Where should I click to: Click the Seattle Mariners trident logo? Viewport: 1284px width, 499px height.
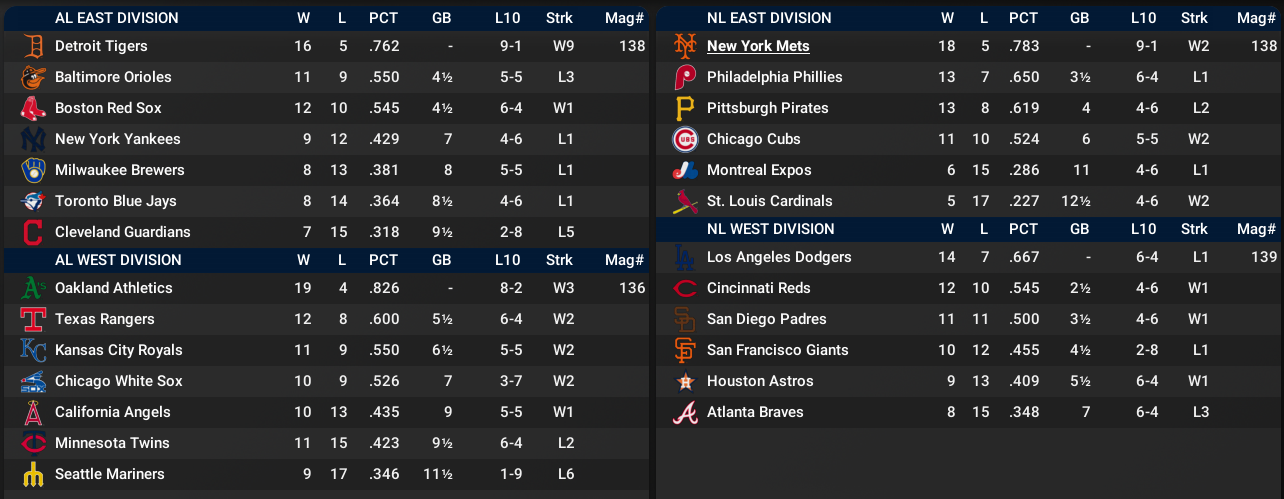pyautogui.click(x=33, y=474)
